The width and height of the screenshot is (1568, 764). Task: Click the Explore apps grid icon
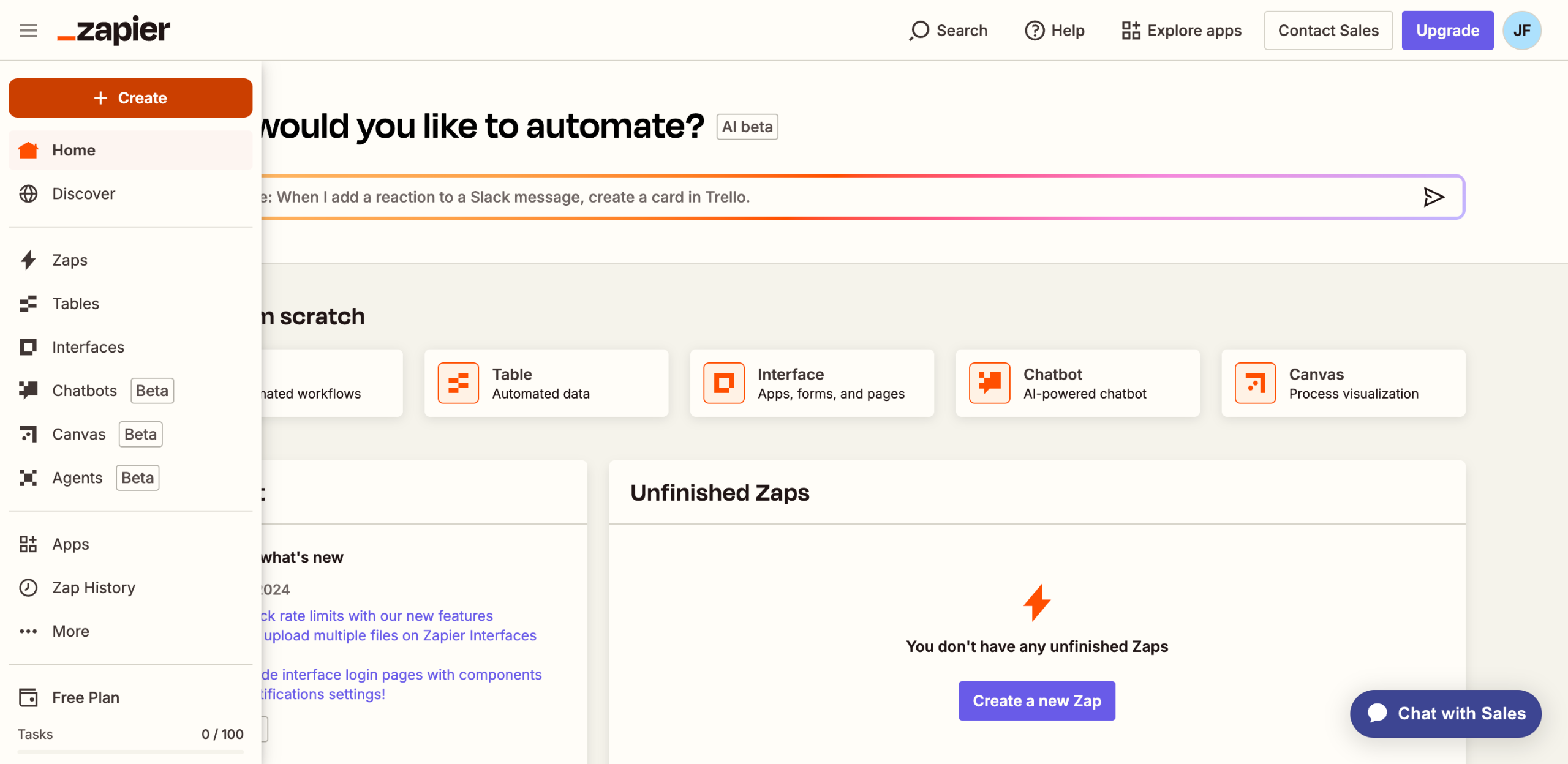tap(1131, 30)
